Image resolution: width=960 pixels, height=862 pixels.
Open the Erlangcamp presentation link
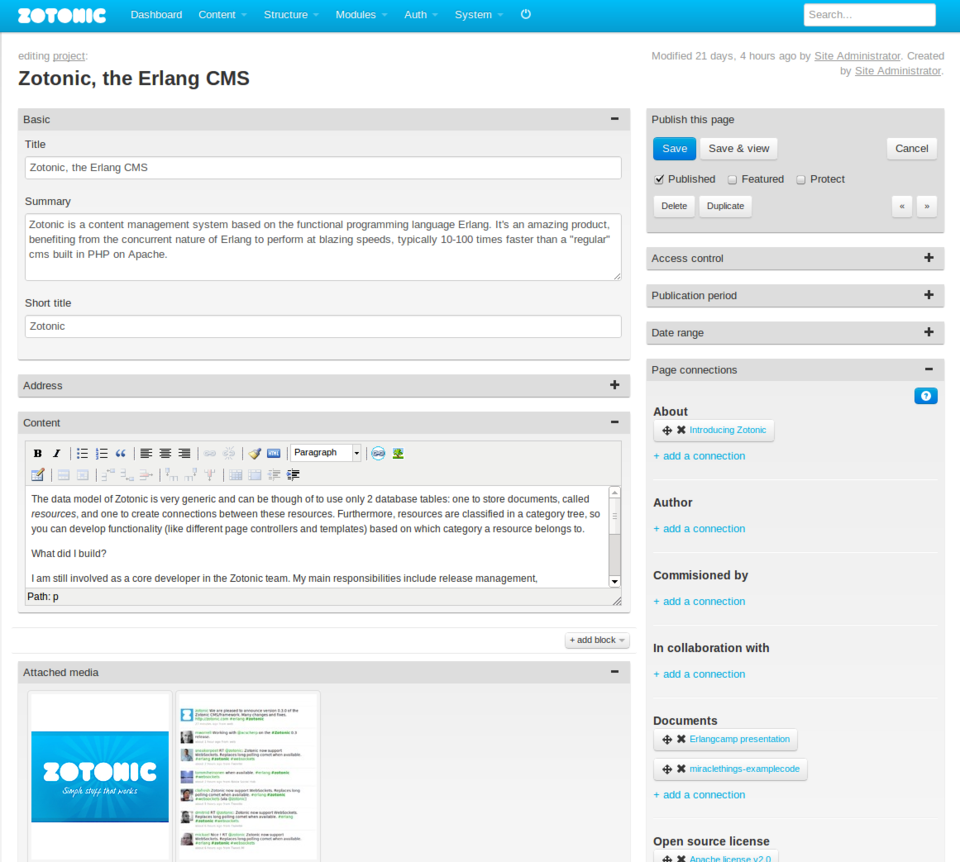(740, 739)
